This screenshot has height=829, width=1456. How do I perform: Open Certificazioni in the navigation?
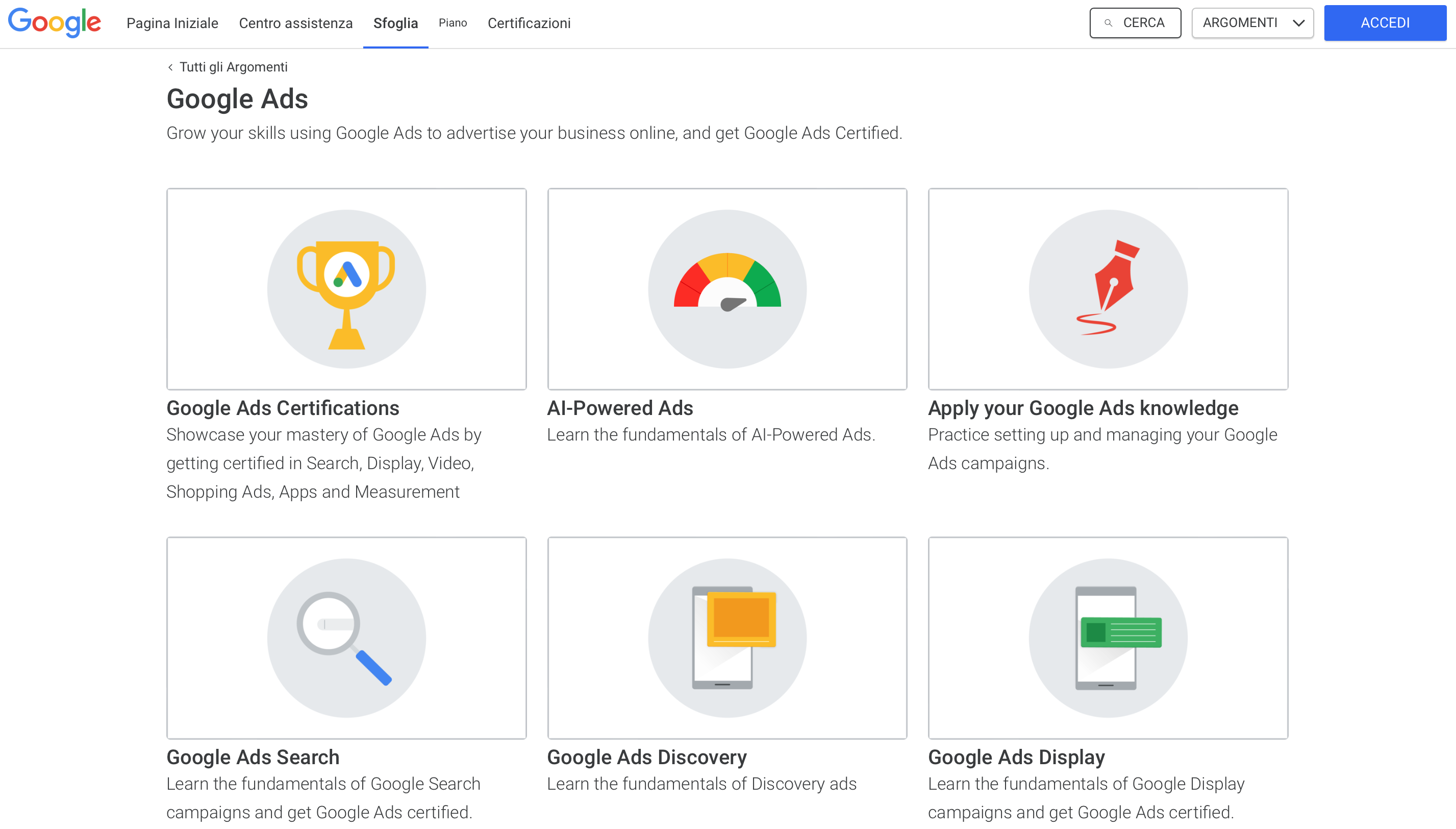click(x=529, y=23)
